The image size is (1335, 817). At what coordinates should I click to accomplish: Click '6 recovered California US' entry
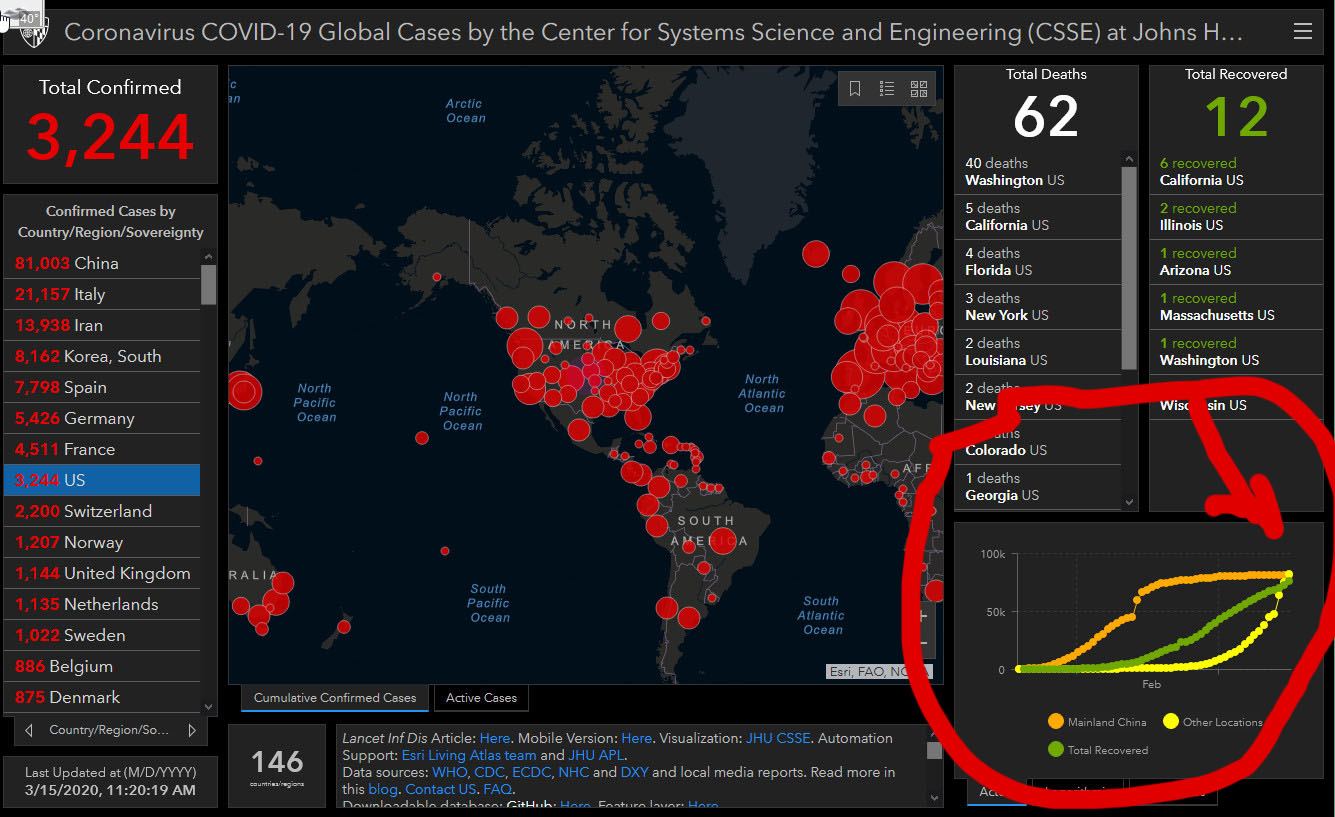pyautogui.click(x=1236, y=172)
